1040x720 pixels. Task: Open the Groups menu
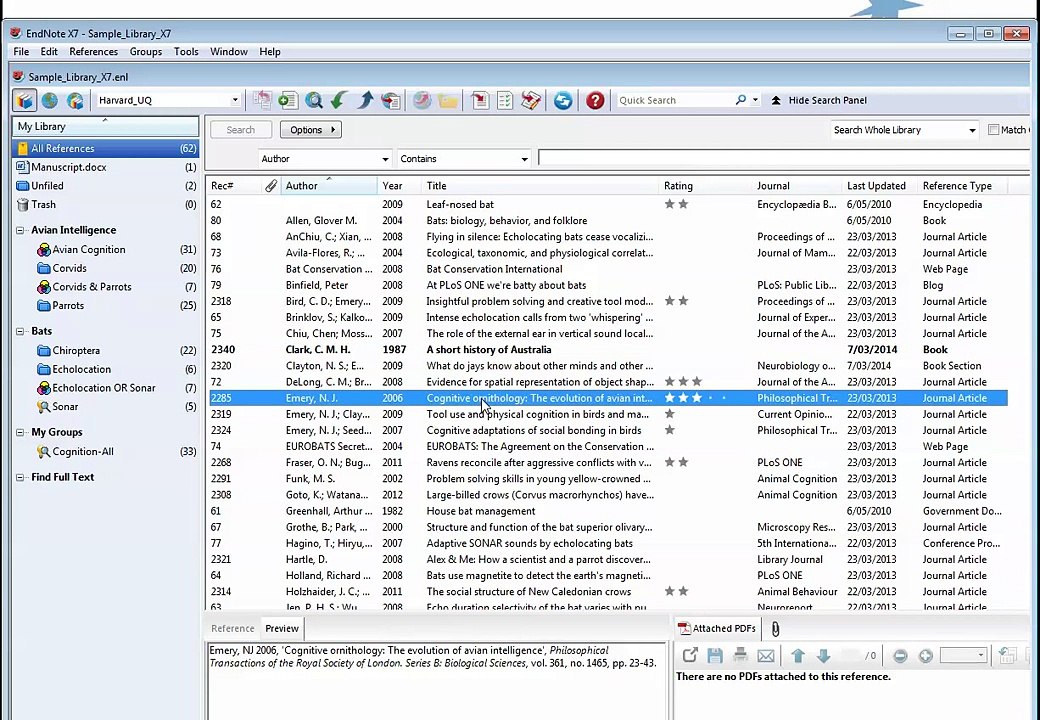click(146, 52)
